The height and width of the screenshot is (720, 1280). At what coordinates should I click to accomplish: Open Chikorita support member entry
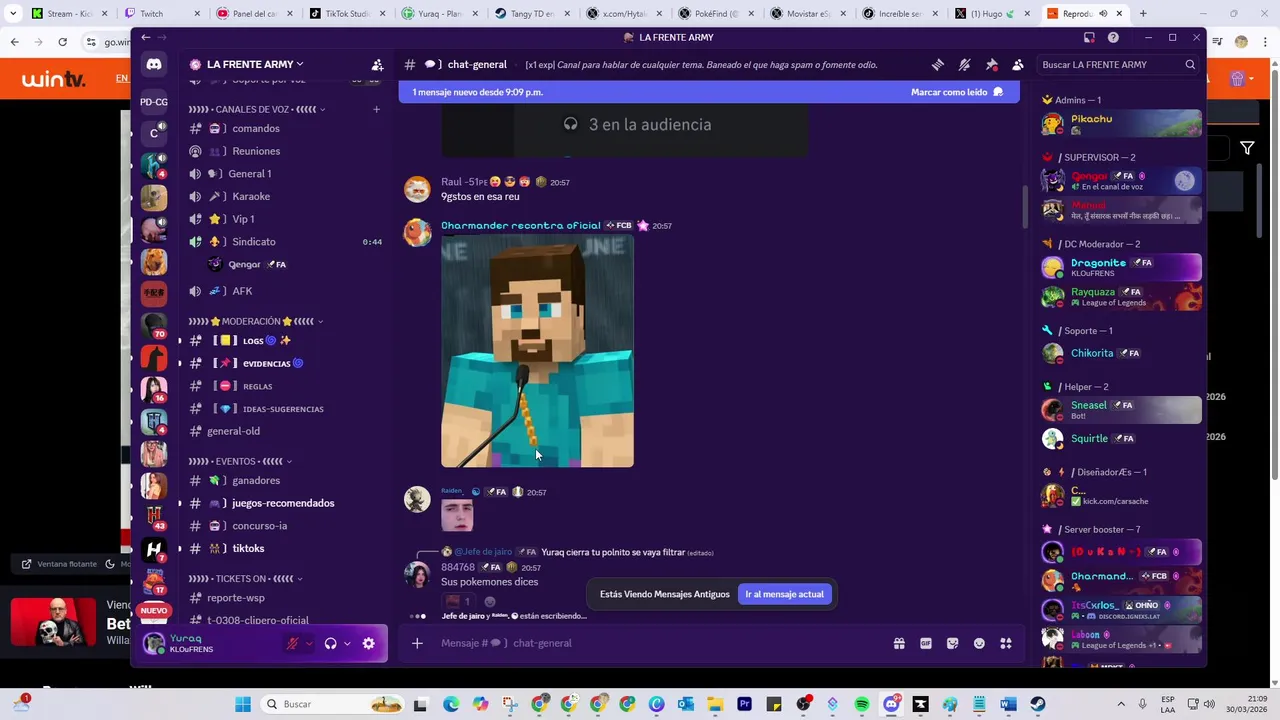click(x=1121, y=353)
